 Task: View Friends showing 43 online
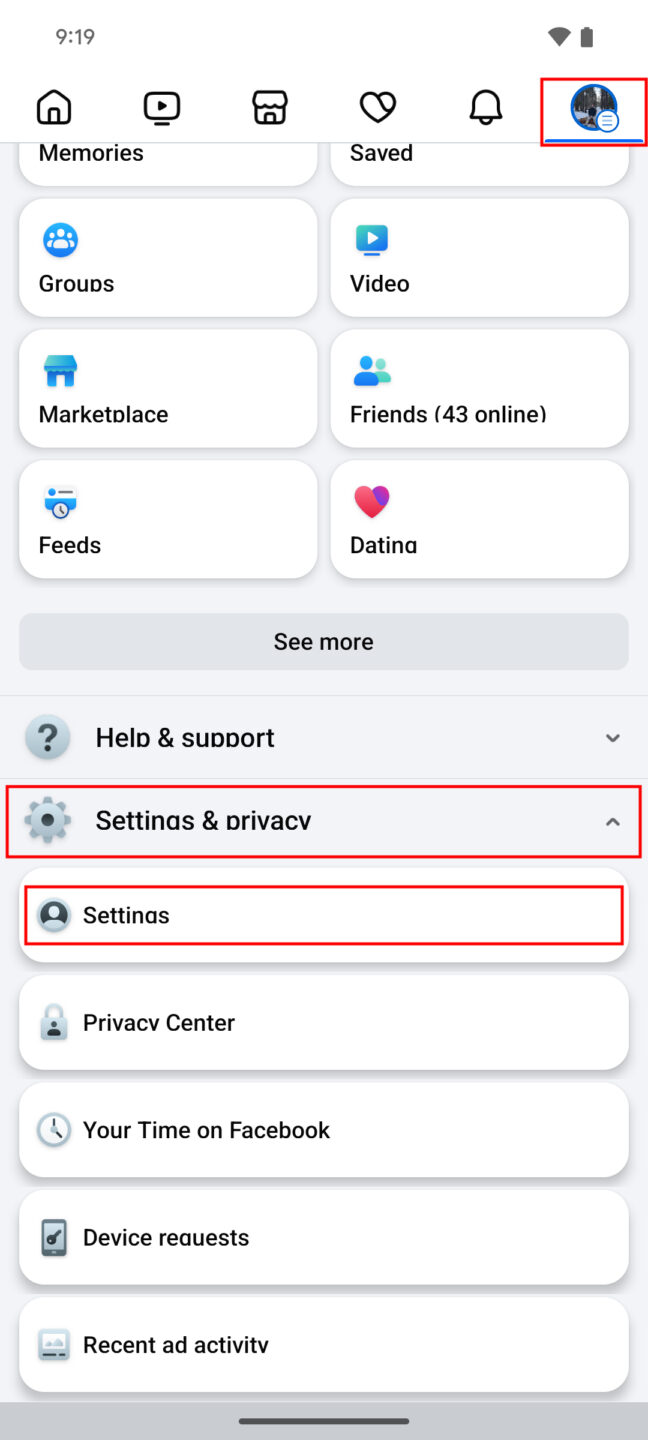point(479,389)
